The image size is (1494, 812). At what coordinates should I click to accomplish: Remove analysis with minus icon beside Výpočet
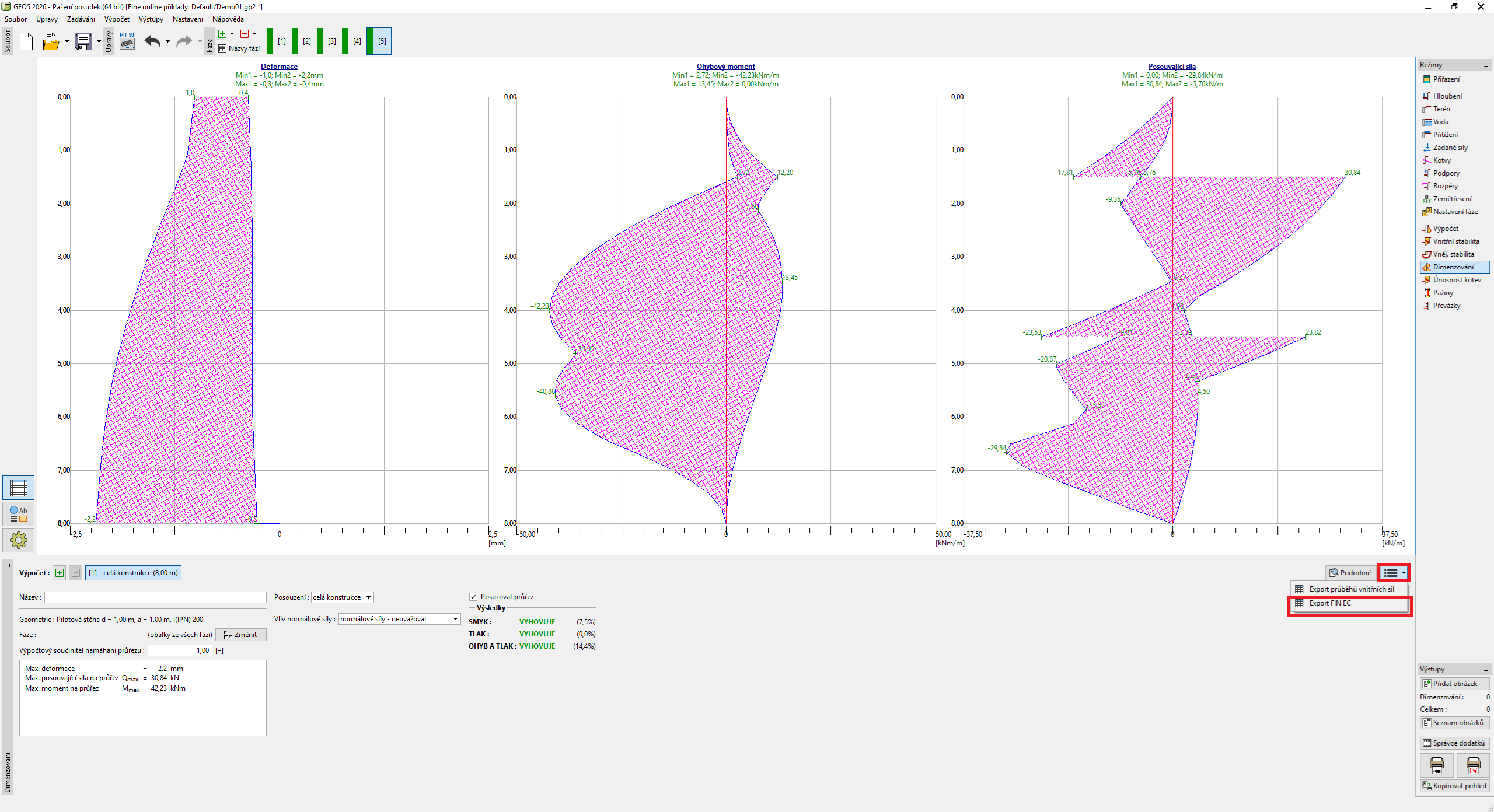tap(76, 573)
